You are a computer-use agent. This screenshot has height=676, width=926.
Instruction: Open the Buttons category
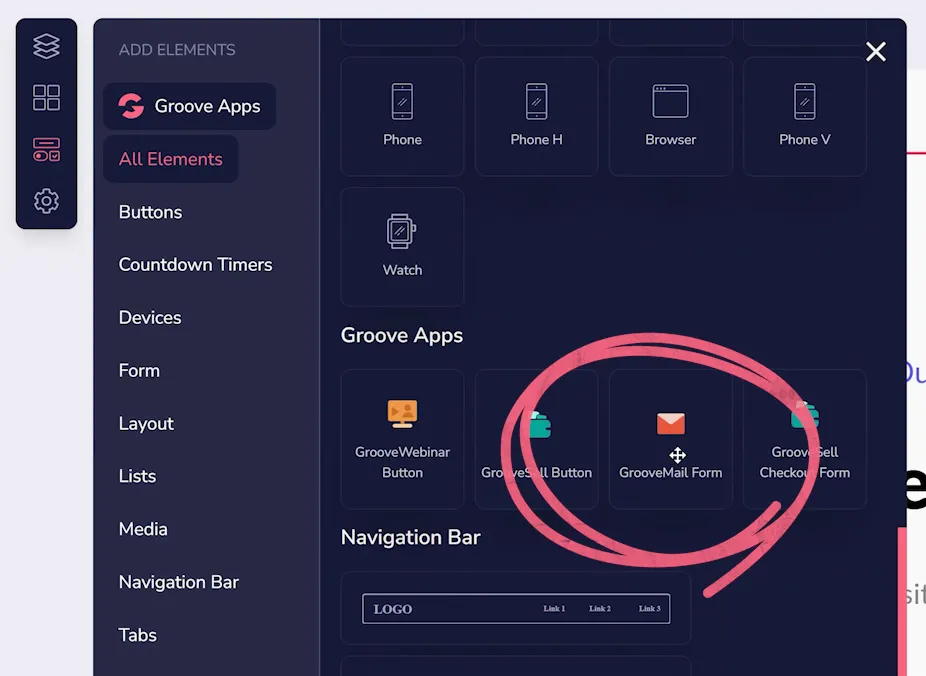click(150, 212)
